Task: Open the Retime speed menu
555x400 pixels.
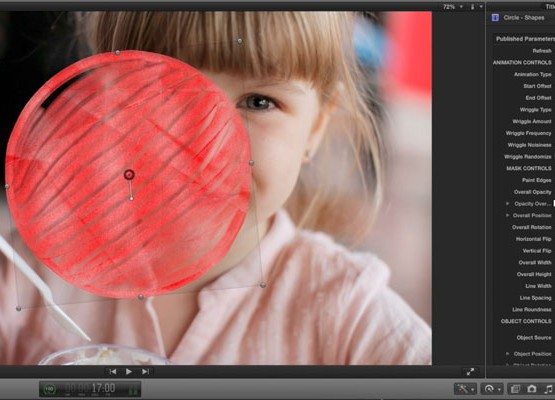Action: coord(492,389)
